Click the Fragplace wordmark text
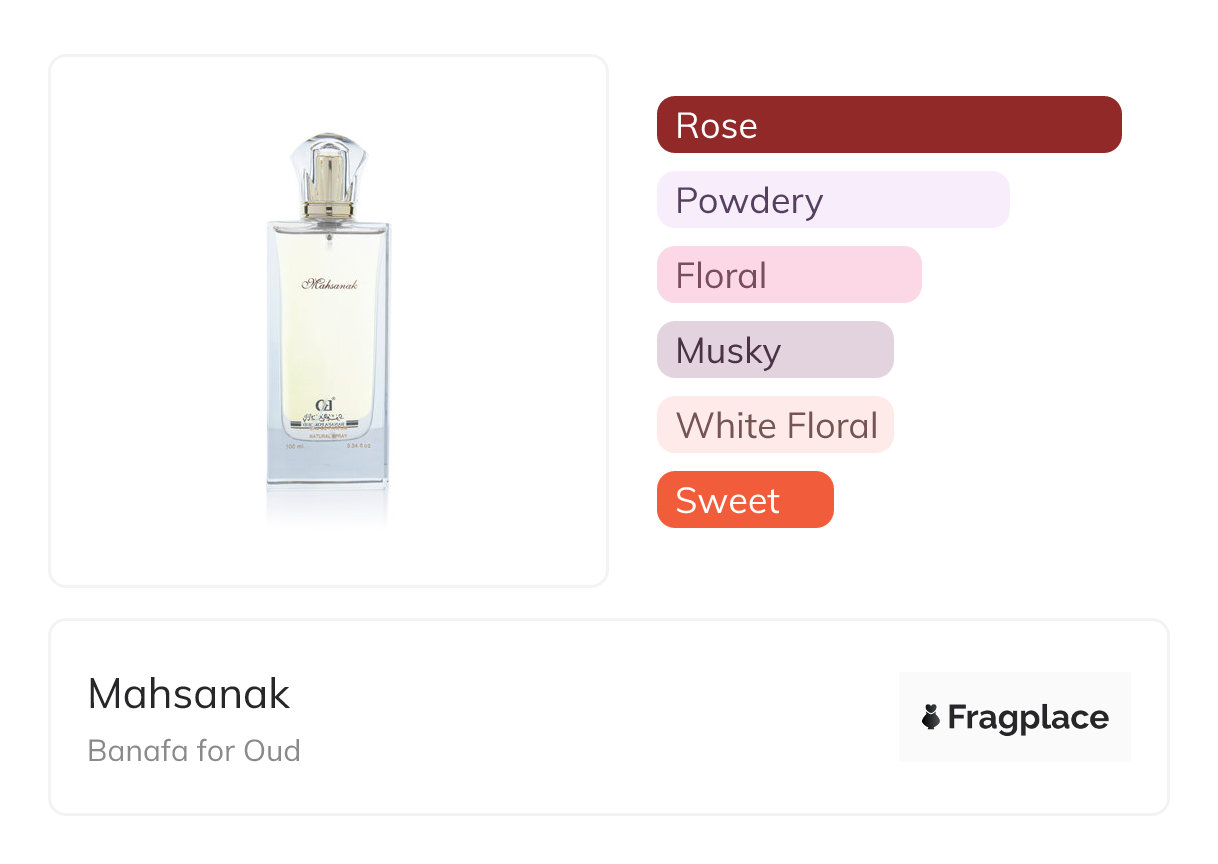The image size is (1218, 864). pos(1028,718)
